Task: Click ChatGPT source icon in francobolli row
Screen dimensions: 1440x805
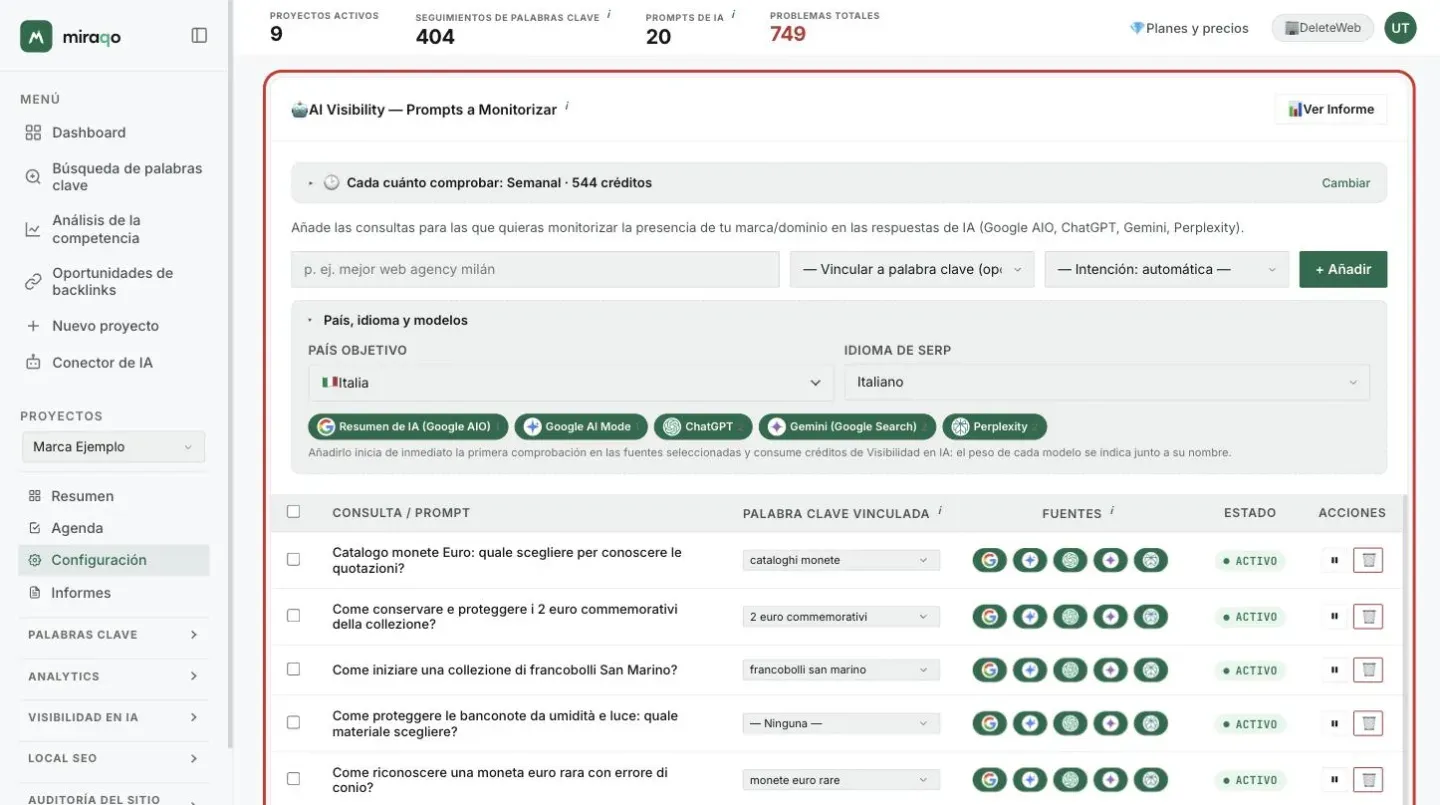Action: (x=1070, y=670)
